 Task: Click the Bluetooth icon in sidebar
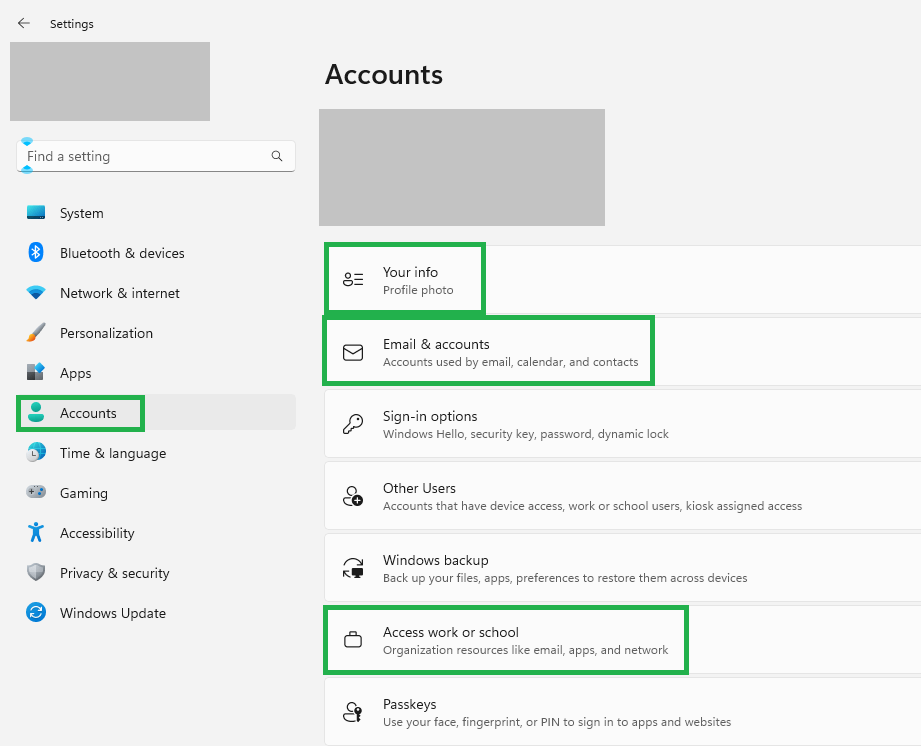36,253
